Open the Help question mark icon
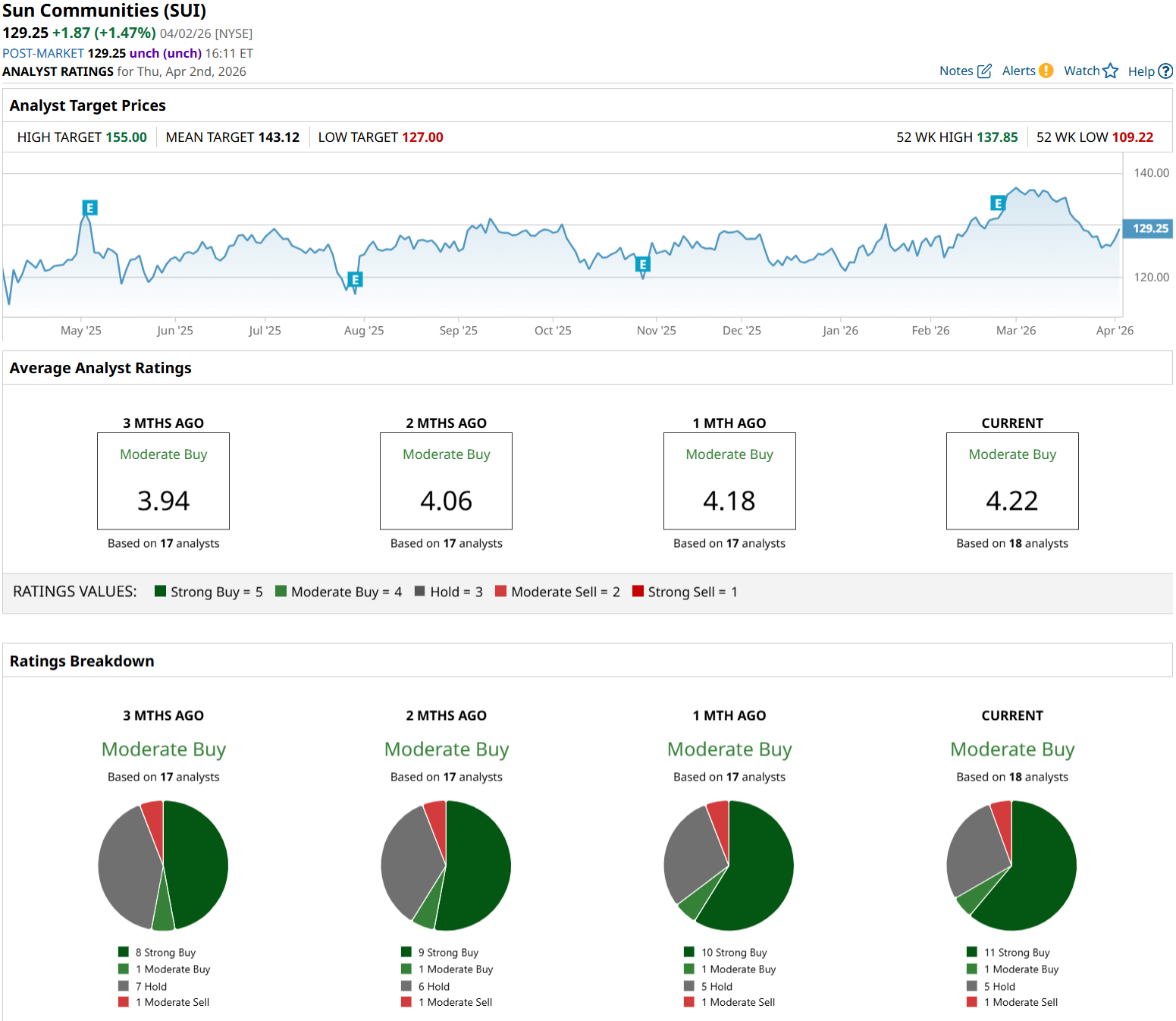 (x=1165, y=71)
